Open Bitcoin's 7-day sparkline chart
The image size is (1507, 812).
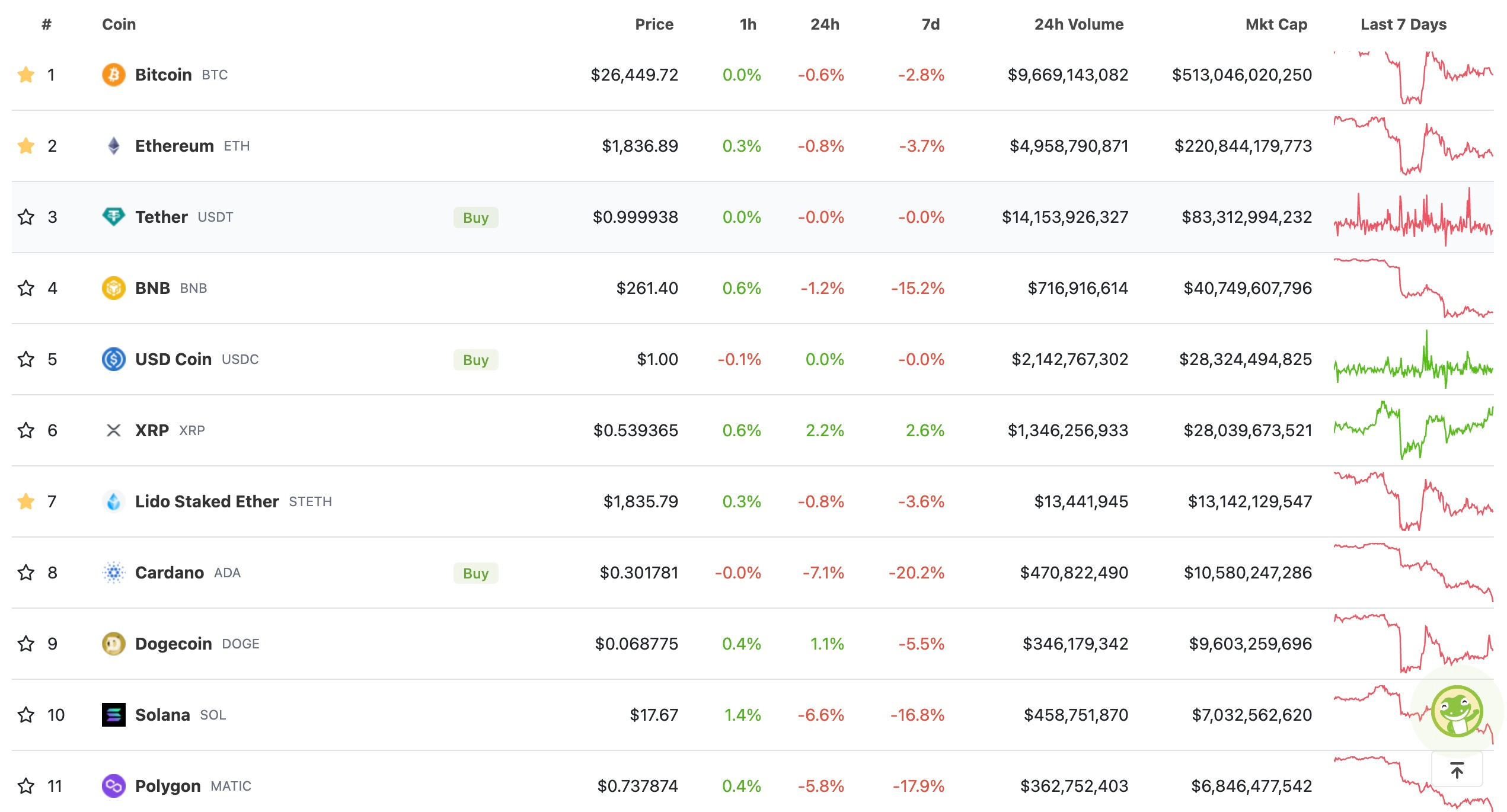point(1413,77)
